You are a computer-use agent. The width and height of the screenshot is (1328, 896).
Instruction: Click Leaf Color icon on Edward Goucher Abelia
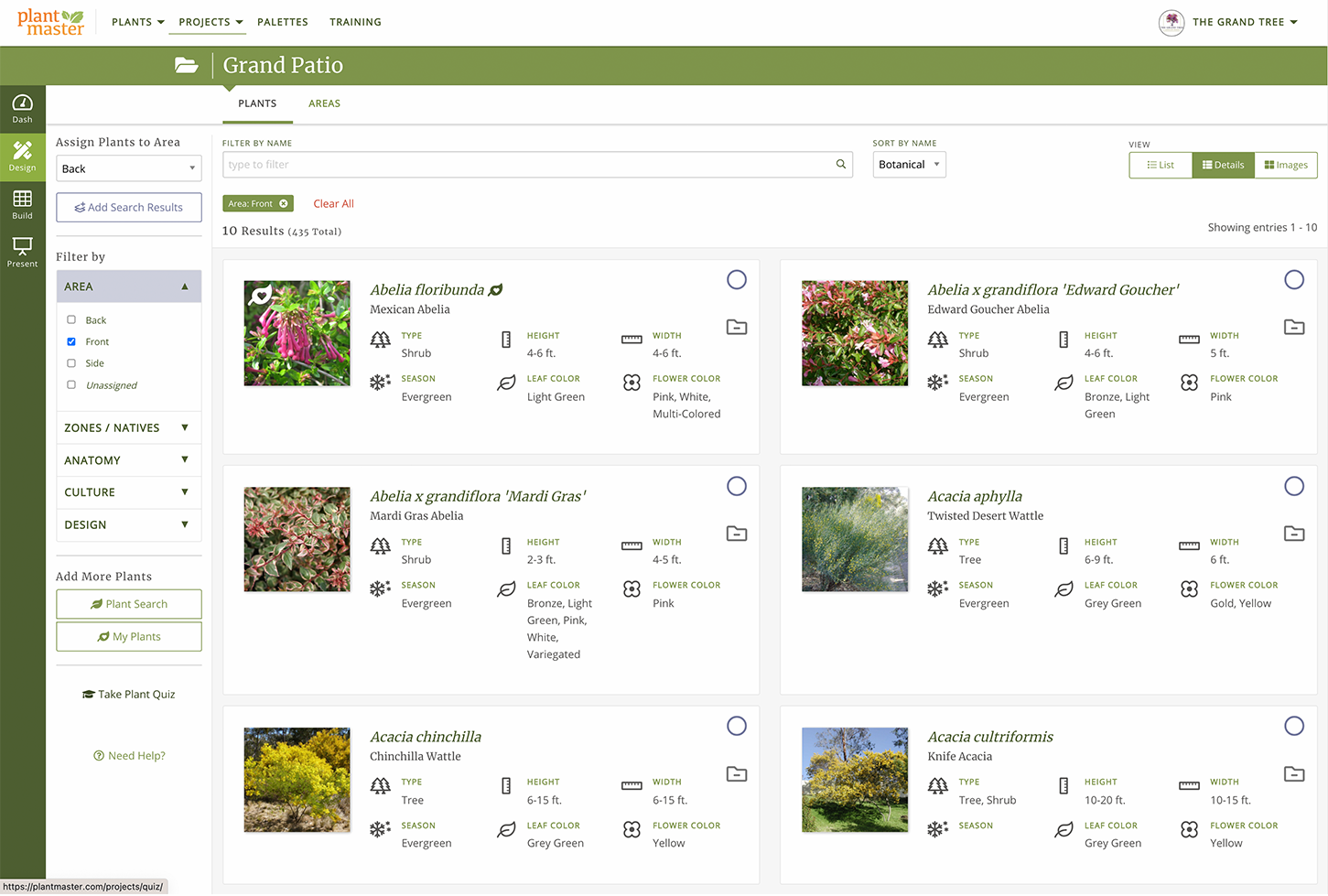(x=1063, y=383)
